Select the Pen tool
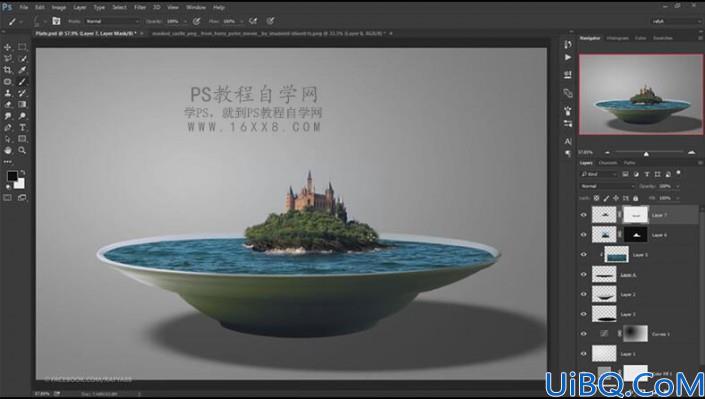Viewport: 705px width, 399px height. pos(8,128)
